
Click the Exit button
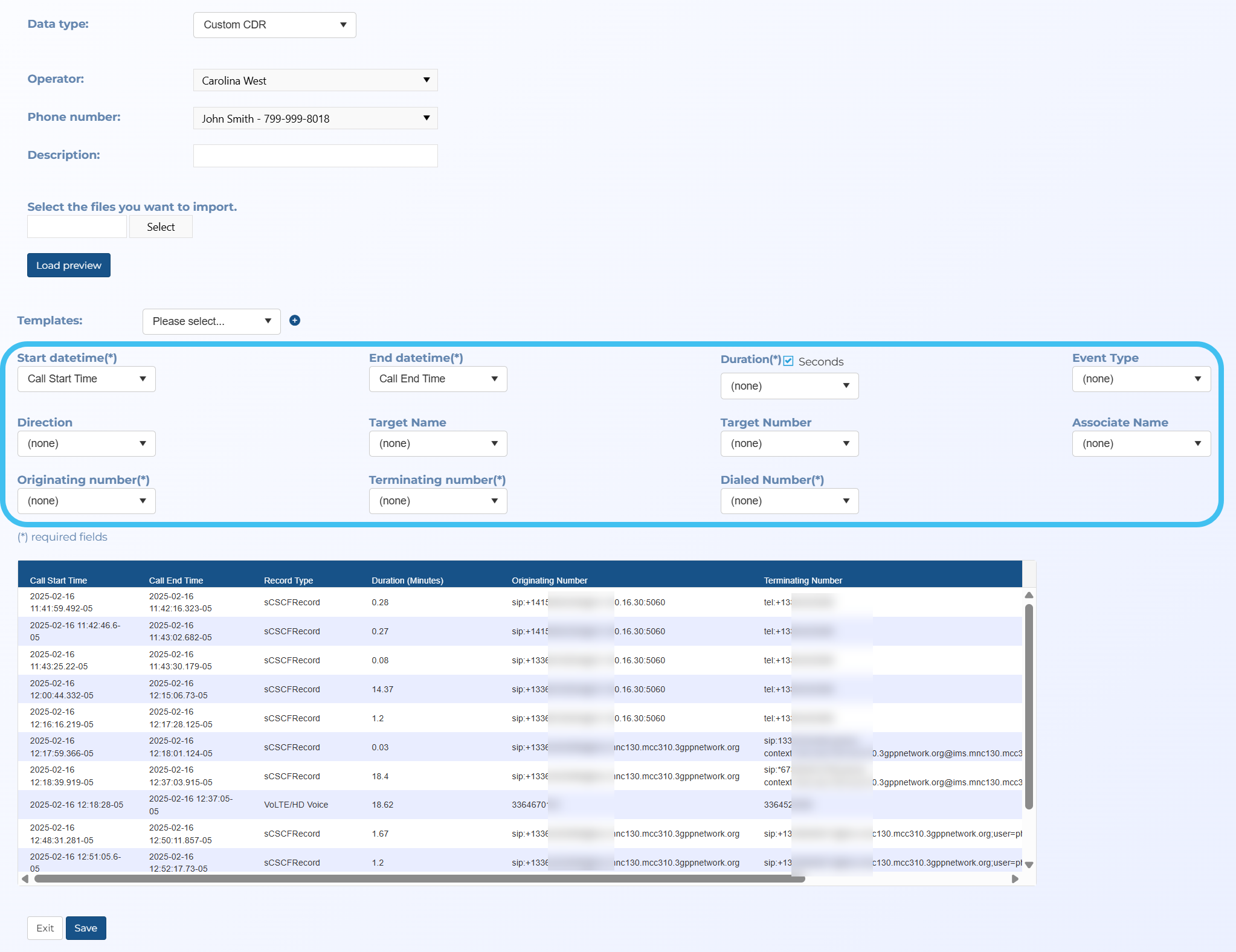tap(45, 928)
